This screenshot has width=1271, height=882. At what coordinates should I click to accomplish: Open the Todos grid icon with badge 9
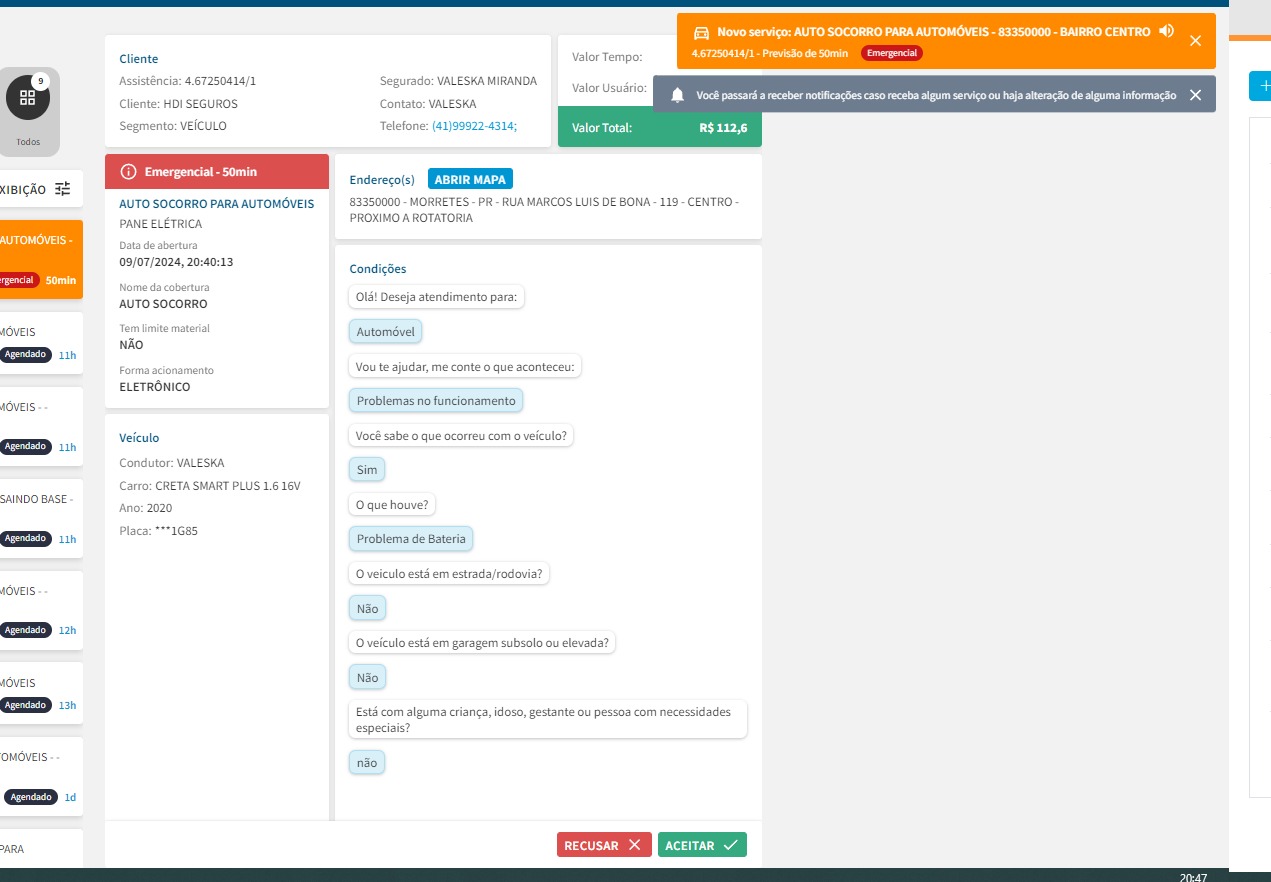pos(28,97)
